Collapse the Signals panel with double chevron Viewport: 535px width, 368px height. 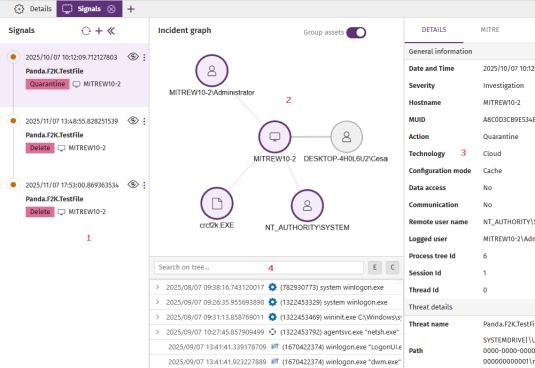111,31
